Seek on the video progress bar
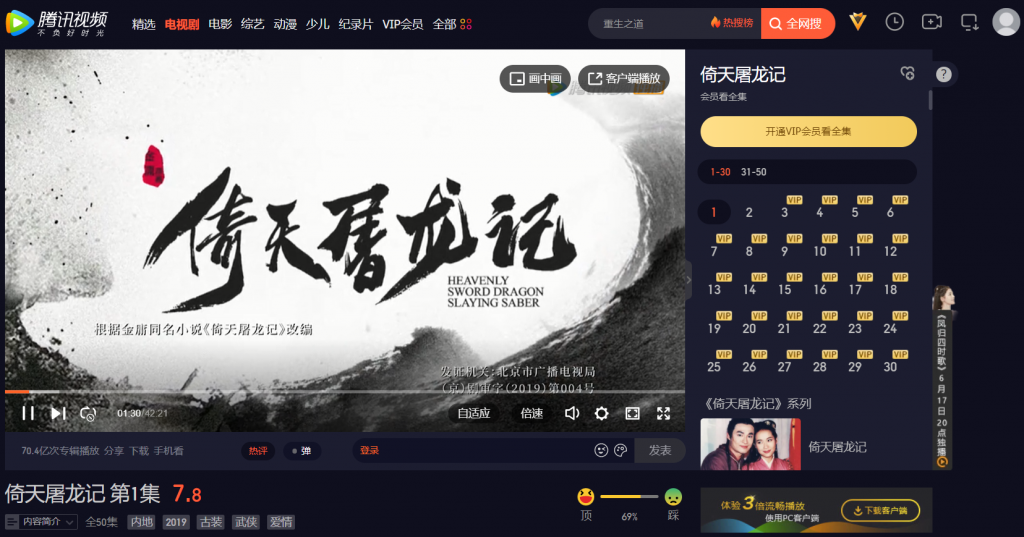Viewport: 1024px width, 537px height. click(x=345, y=391)
